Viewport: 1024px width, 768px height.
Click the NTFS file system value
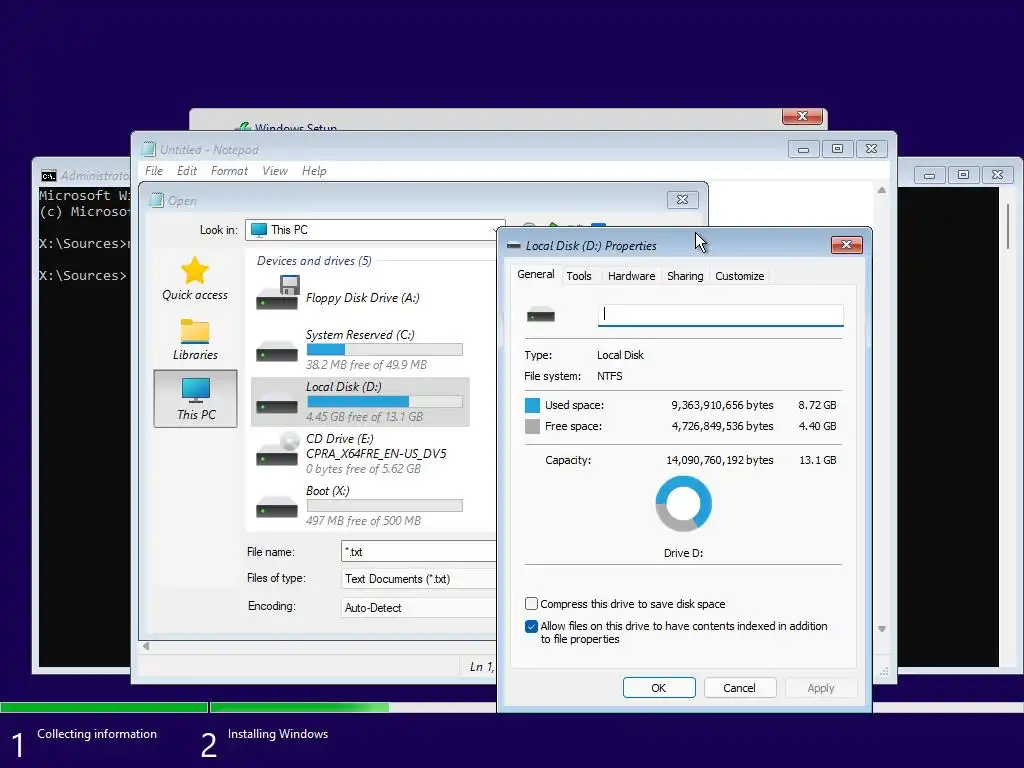click(609, 376)
